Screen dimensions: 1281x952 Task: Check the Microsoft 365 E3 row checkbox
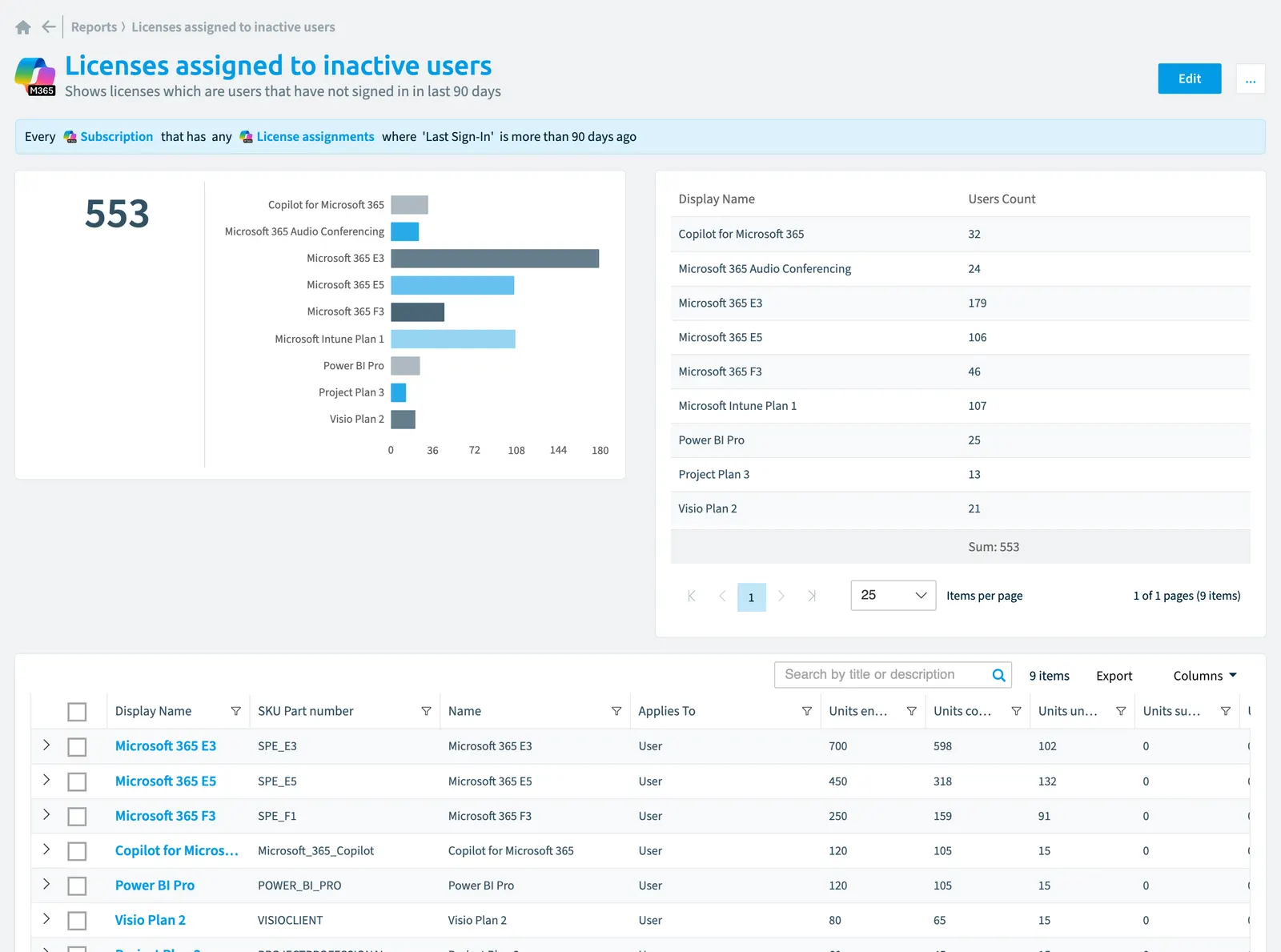(77, 747)
